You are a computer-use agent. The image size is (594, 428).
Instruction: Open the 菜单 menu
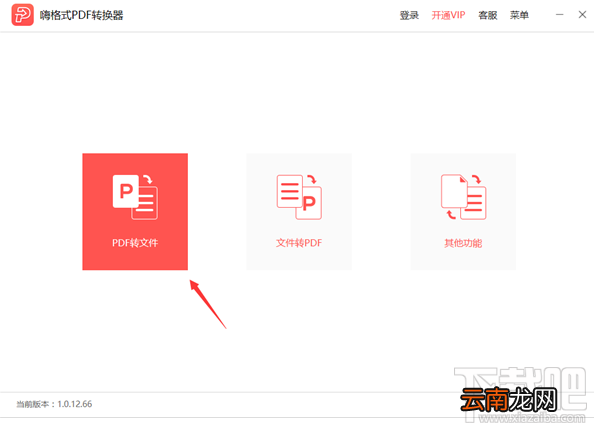point(519,15)
